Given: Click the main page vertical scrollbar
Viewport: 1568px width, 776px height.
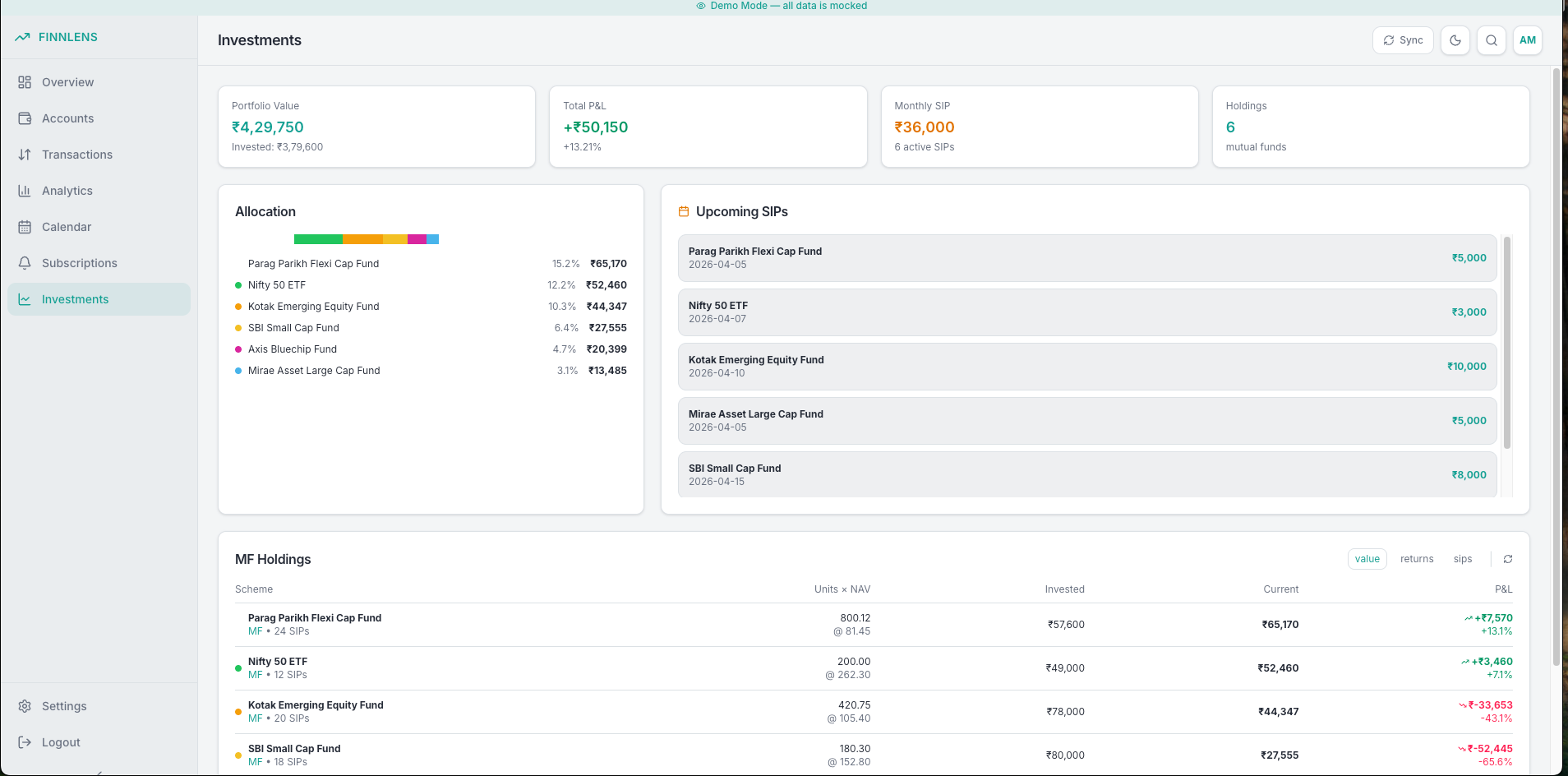Looking at the screenshot, I should [x=1556, y=367].
